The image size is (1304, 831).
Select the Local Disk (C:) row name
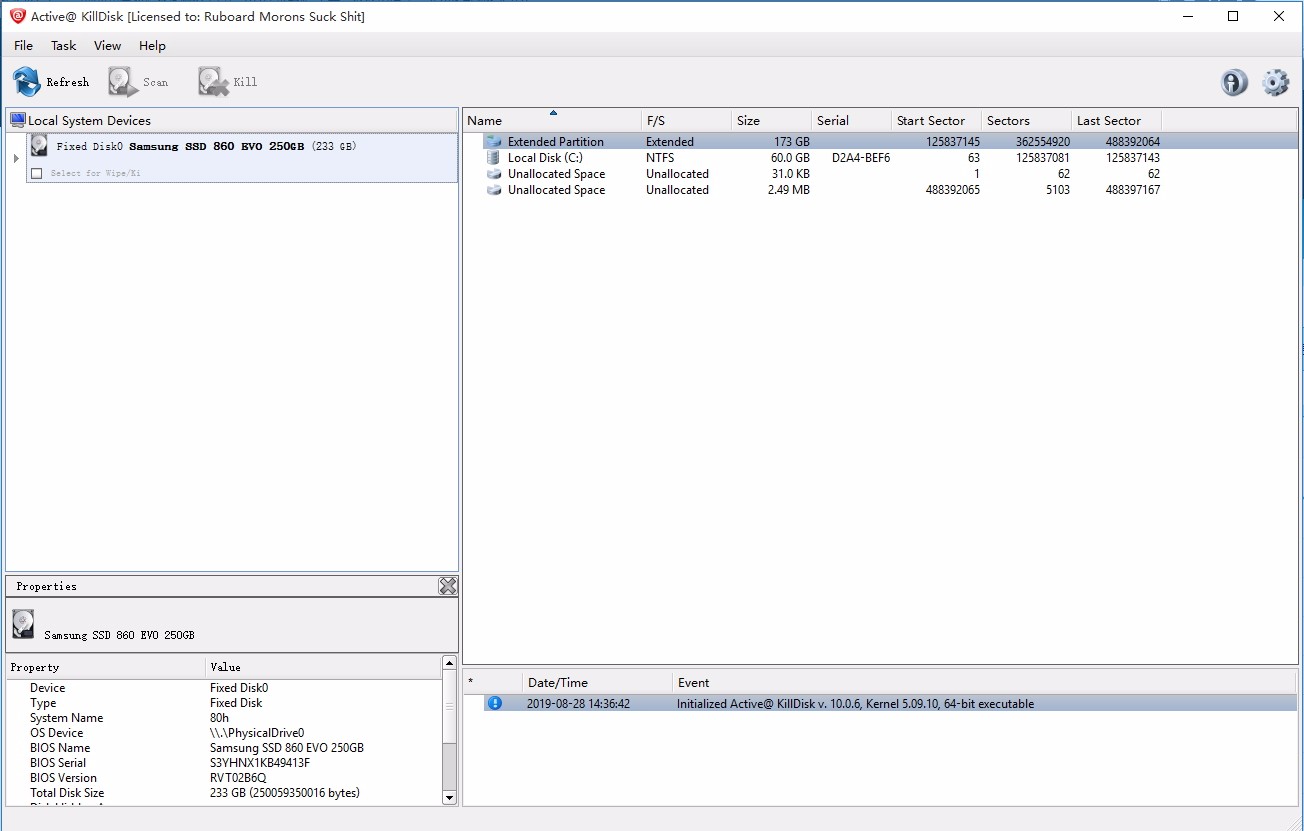(x=545, y=158)
